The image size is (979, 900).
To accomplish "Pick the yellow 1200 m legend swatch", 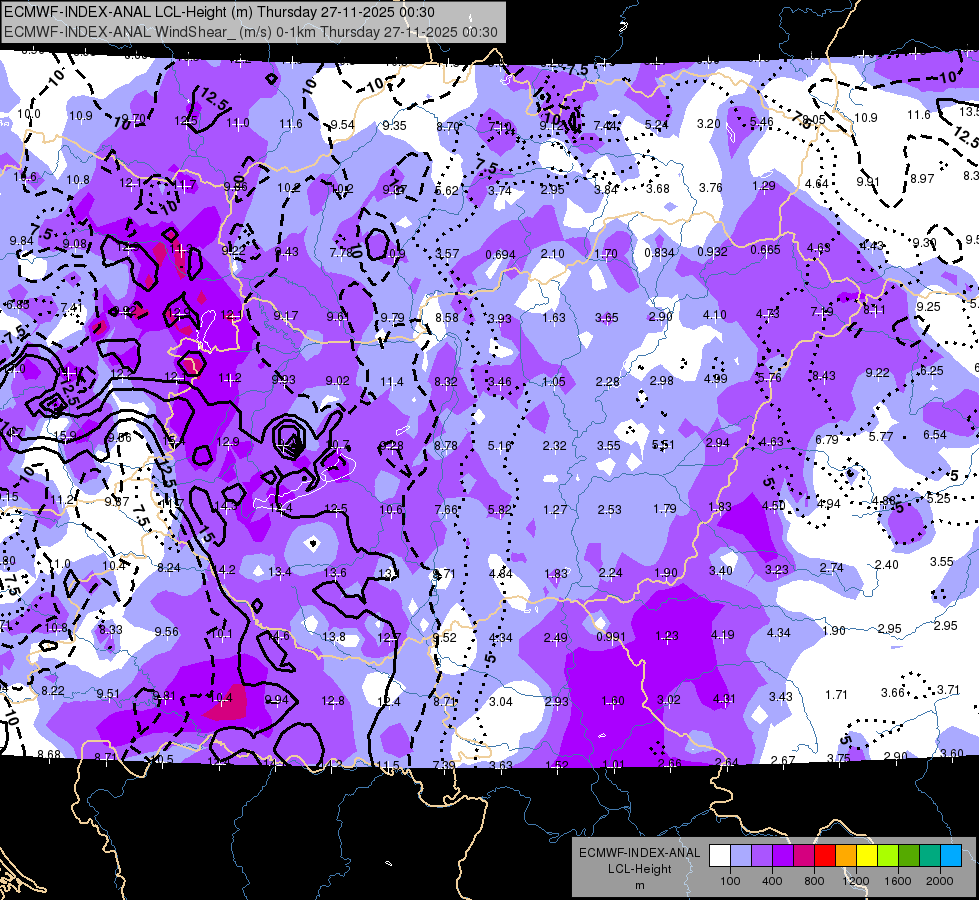I will pyautogui.click(x=867, y=856).
